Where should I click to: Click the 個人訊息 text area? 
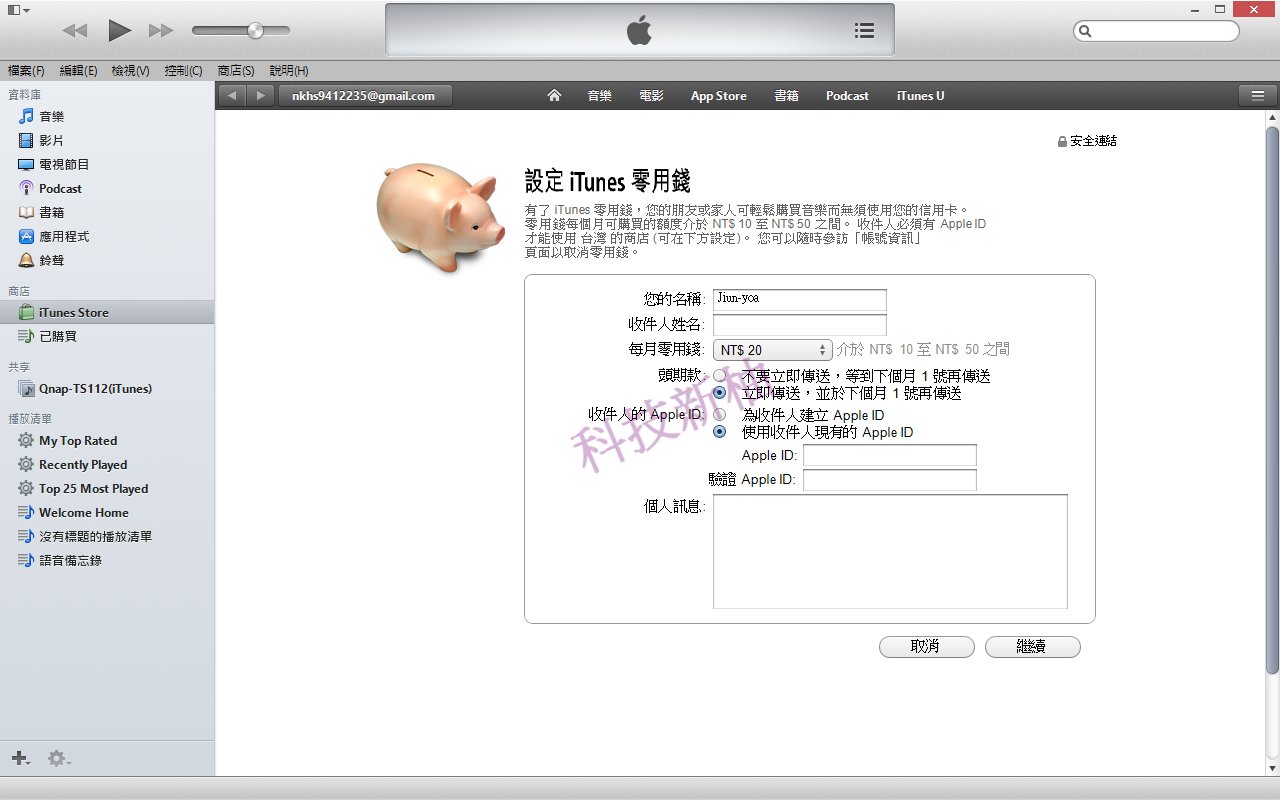(890, 552)
